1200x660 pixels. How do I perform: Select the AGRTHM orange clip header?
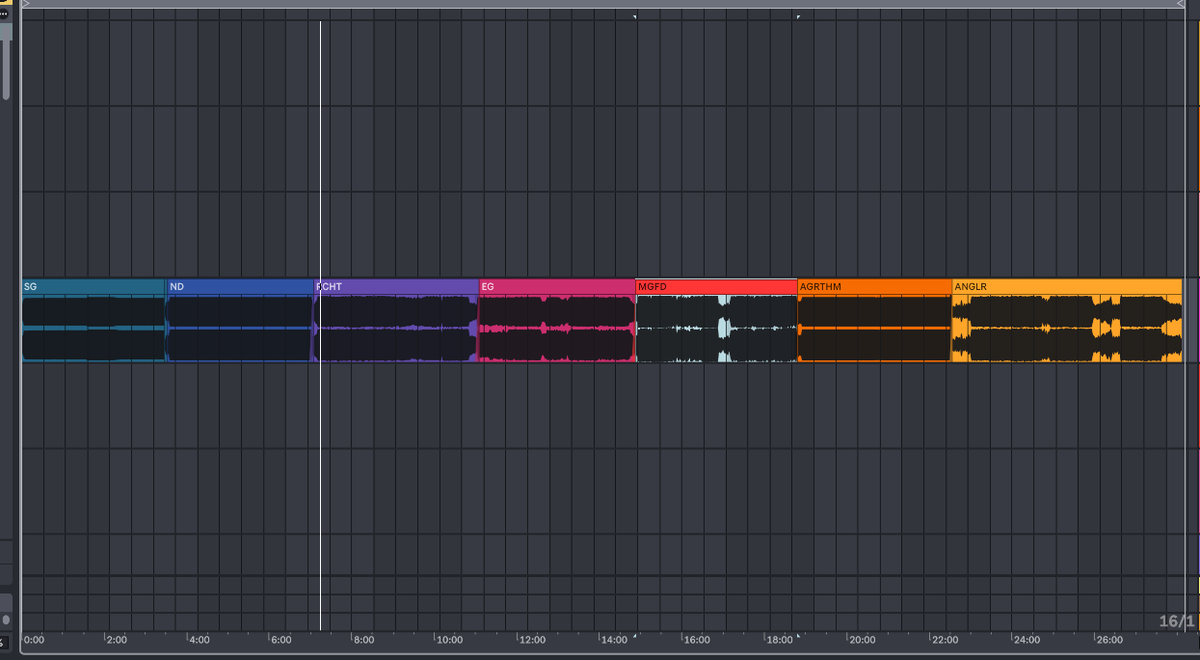(874, 287)
